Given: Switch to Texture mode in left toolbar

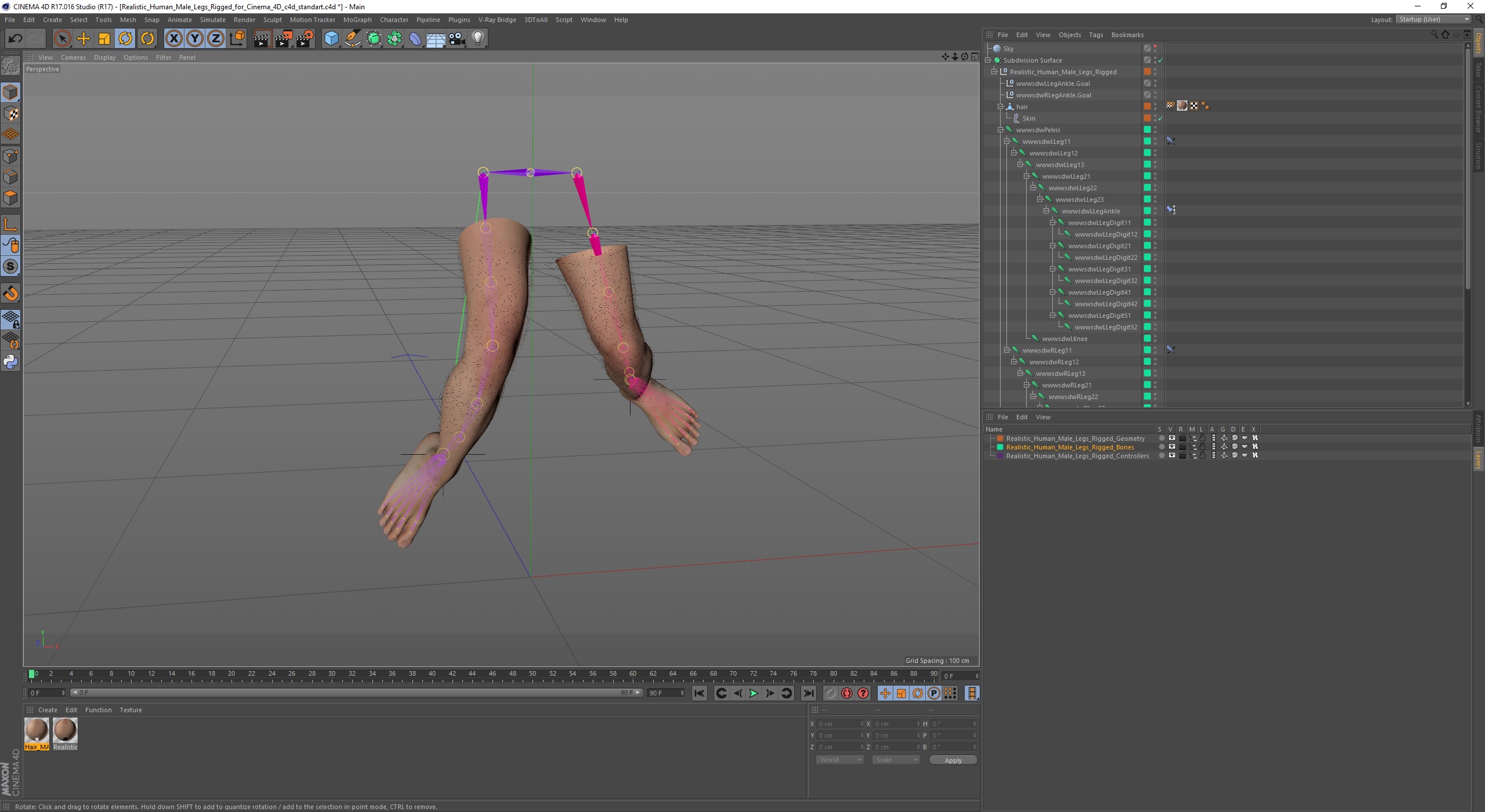Looking at the screenshot, I should [10, 114].
